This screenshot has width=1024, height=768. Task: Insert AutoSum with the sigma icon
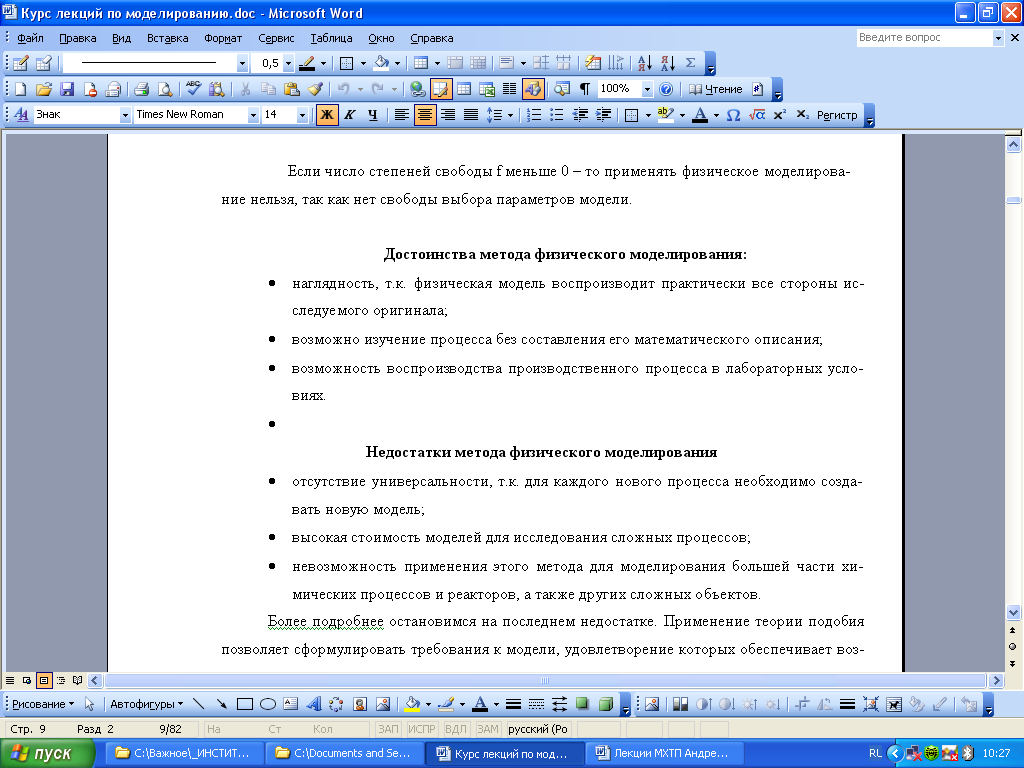click(690, 63)
